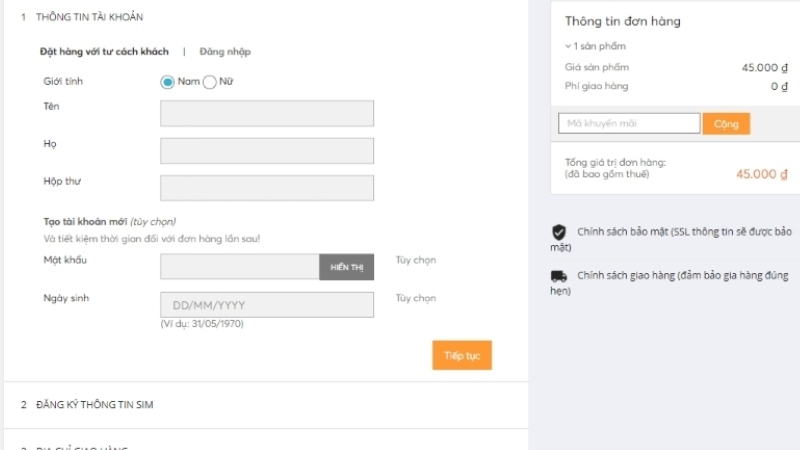
Task: Click the Hộp thư email field
Action: click(267, 188)
